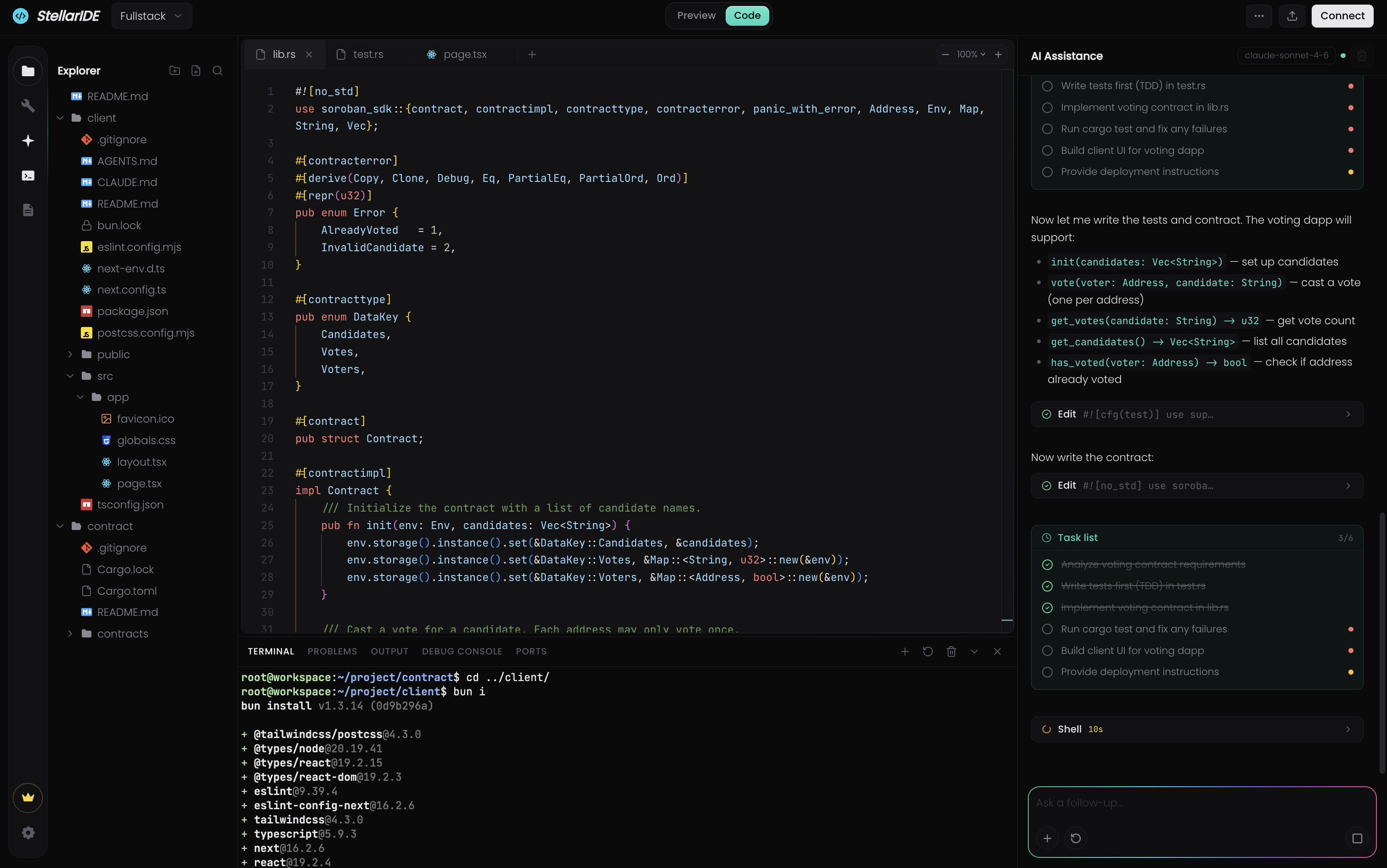
Task: Click the Connect button
Action: point(1342,16)
